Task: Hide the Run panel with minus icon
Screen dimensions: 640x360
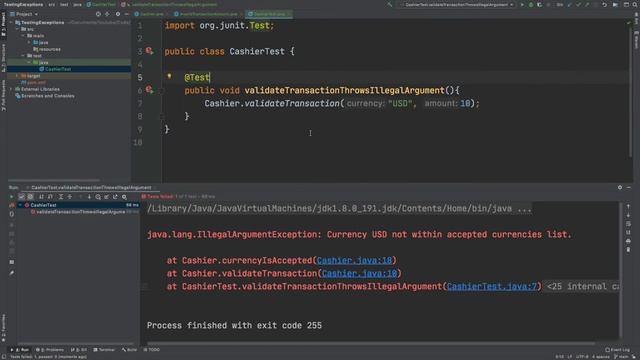Action: (x=629, y=187)
